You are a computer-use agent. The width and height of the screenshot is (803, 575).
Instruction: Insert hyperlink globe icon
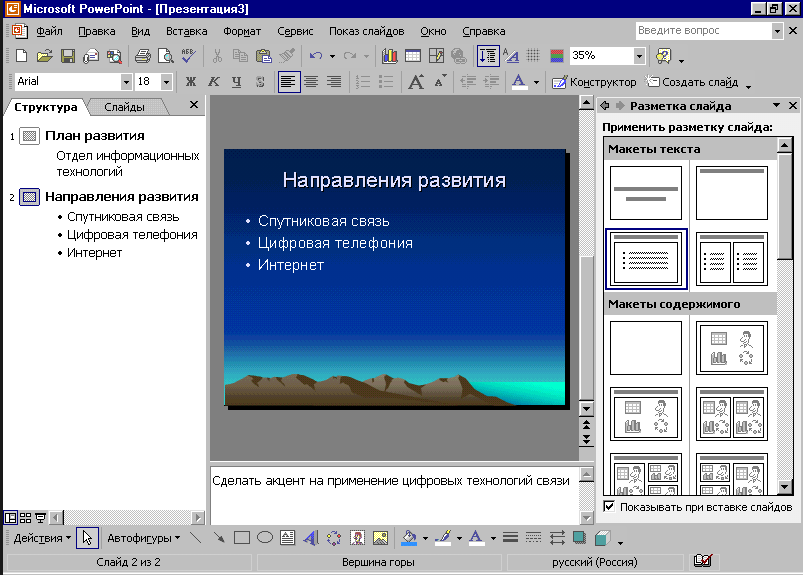[x=459, y=55]
